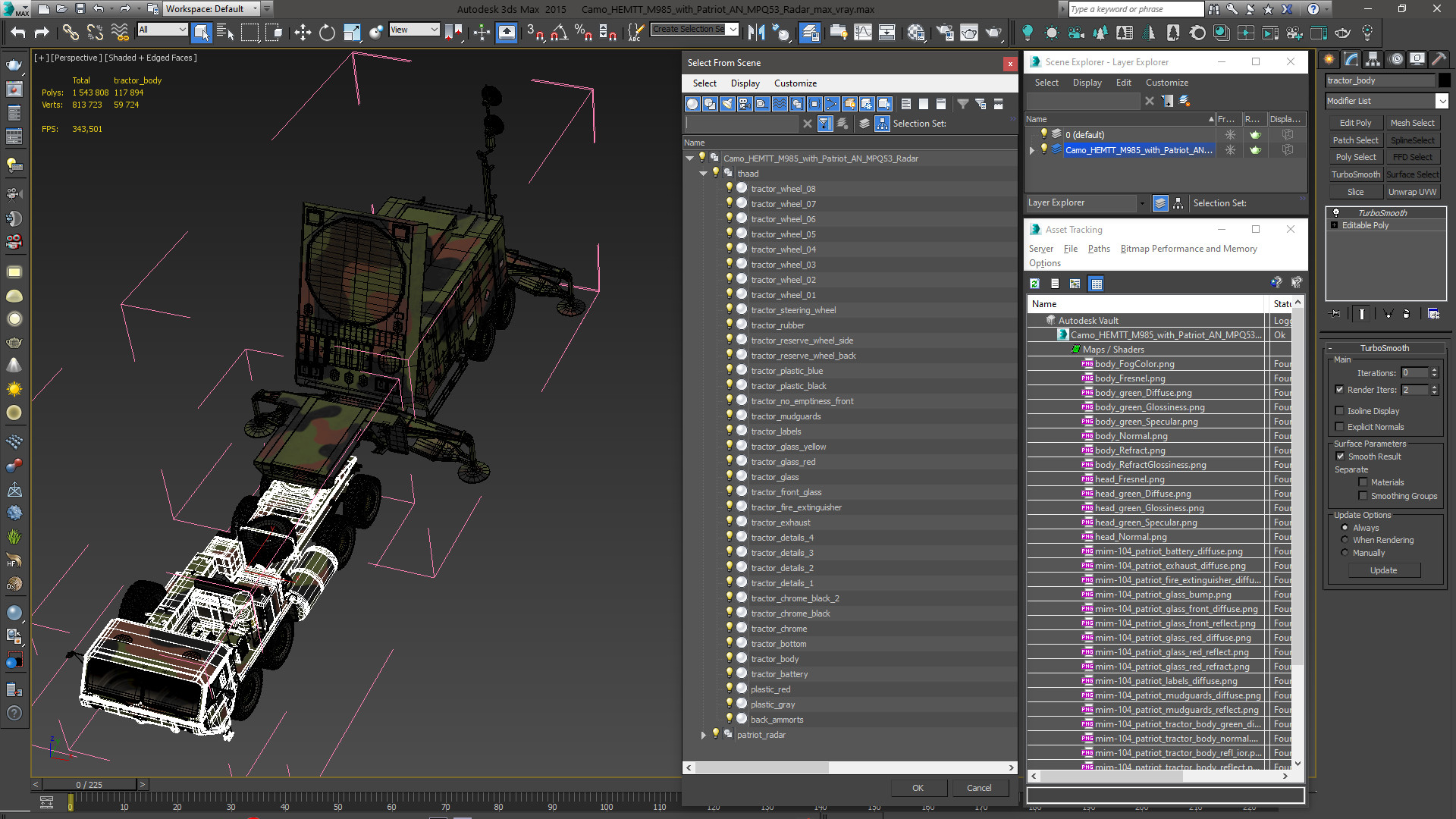Toggle Render Iters checkbox
1456x819 pixels.
pos(1339,390)
